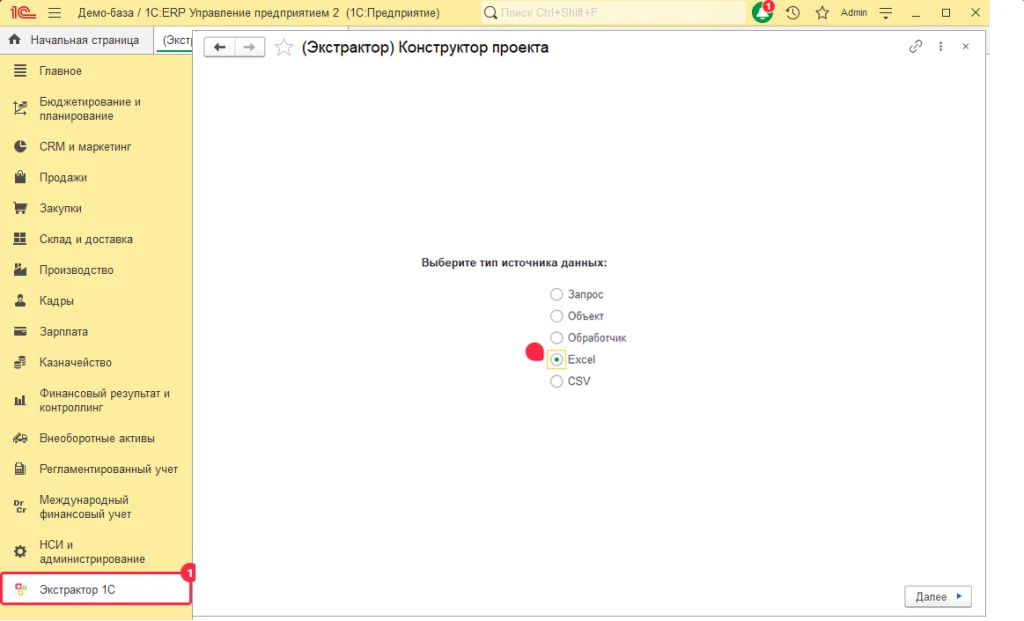Click the Экстрактор 1С sidebar icon
The width and height of the screenshot is (1024, 621).
[20, 587]
